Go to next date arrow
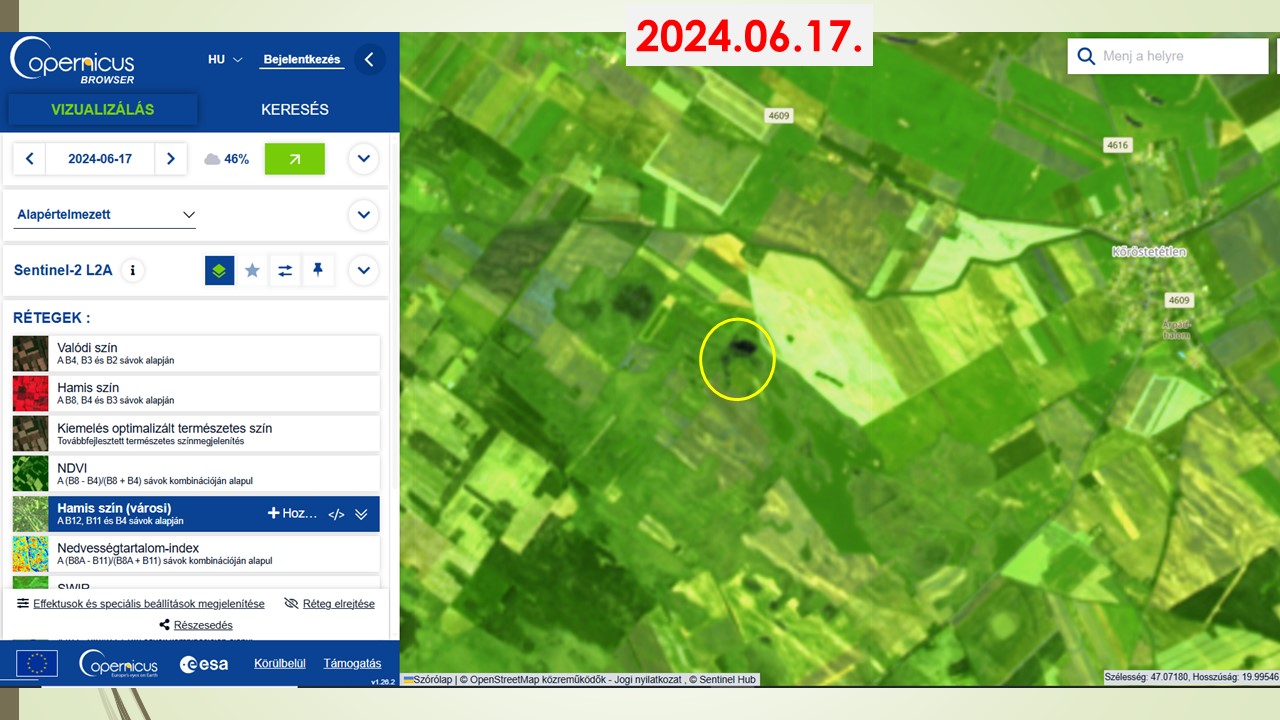Screen dimensions: 1280x720 point(171,159)
